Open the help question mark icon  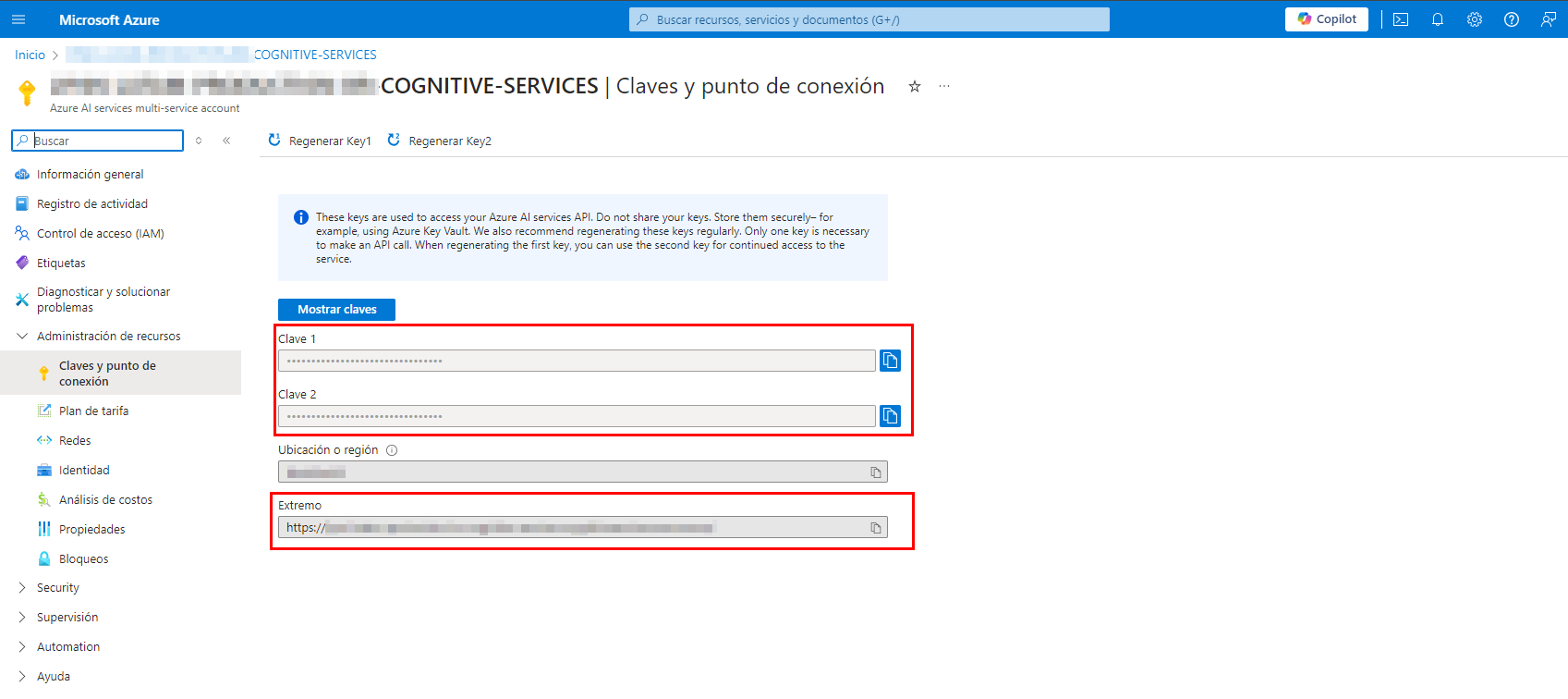point(1512,19)
